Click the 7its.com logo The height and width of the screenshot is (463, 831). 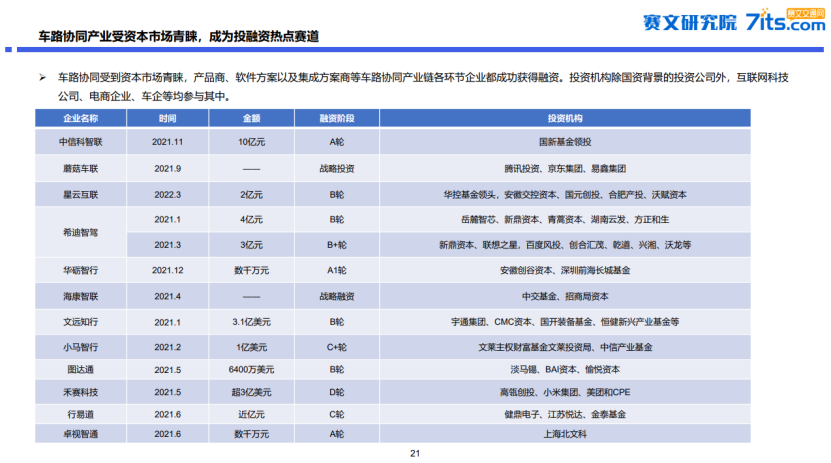pos(785,20)
